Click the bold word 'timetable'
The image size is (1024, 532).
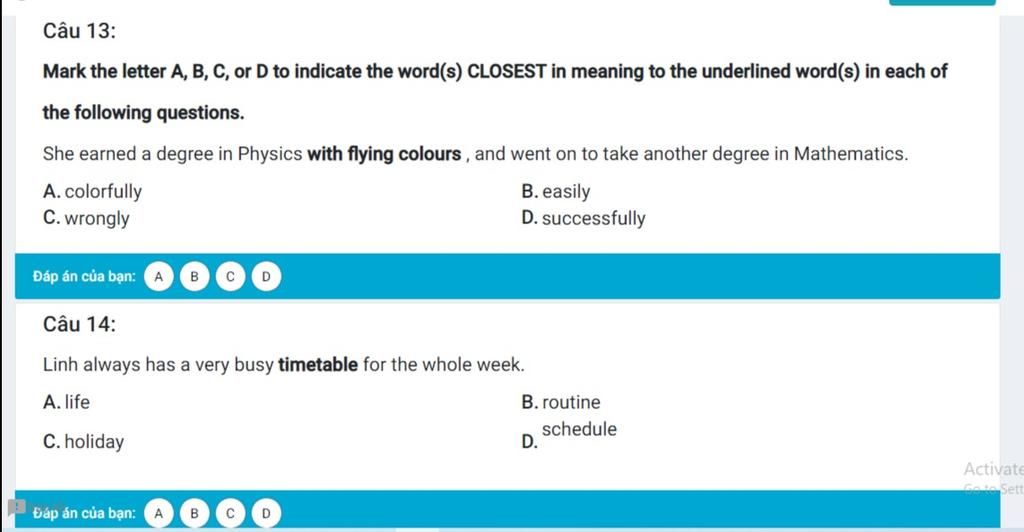[x=318, y=364]
